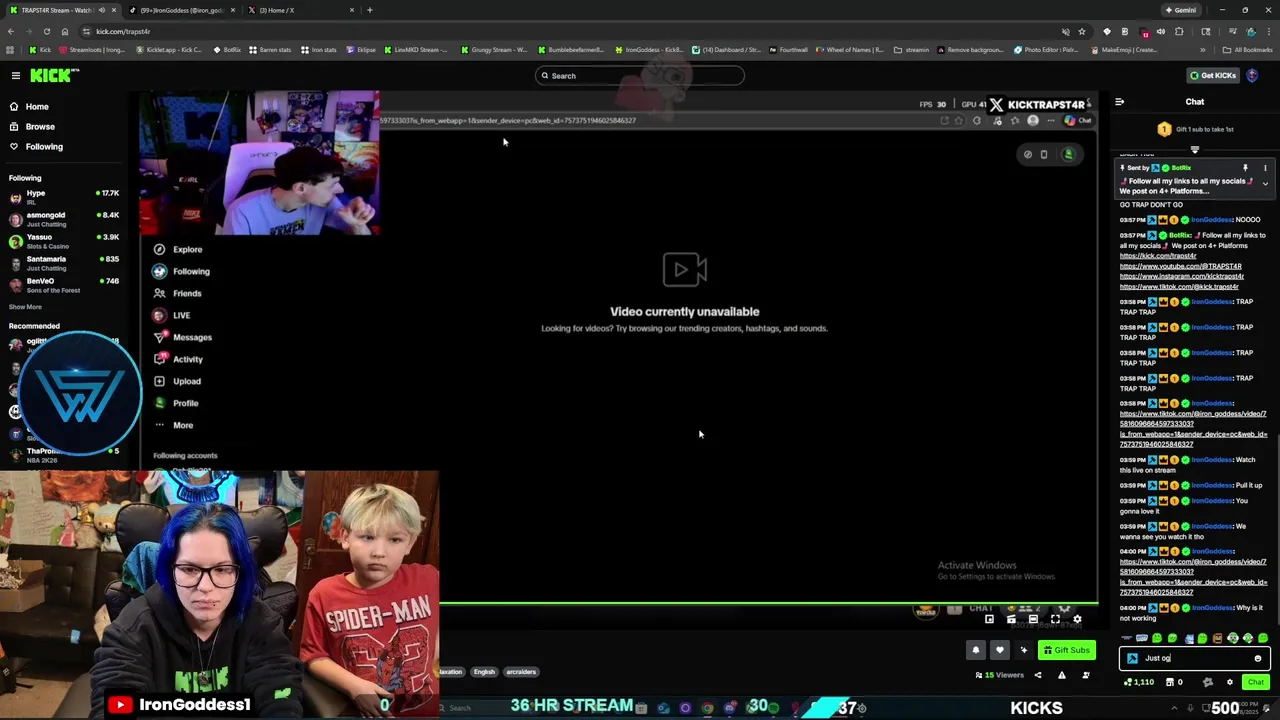Collapse the chat panel arrow icon
Image resolution: width=1280 pixels, height=720 pixels.
click(x=1119, y=101)
